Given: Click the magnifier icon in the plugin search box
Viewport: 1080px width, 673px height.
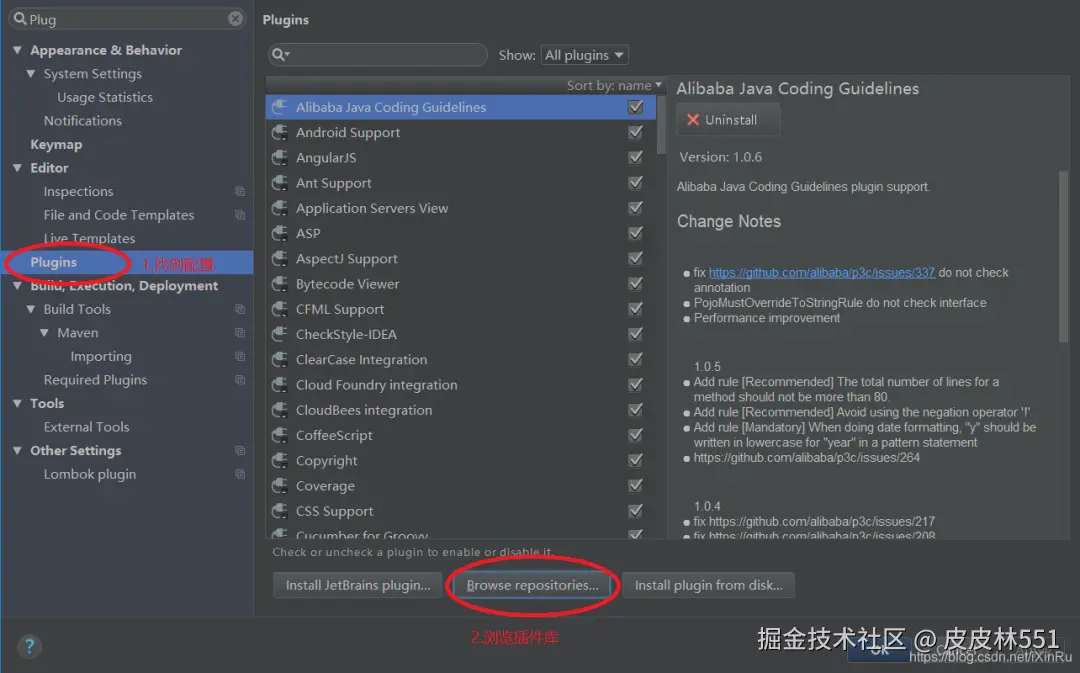Looking at the screenshot, I should (x=280, y=54).
